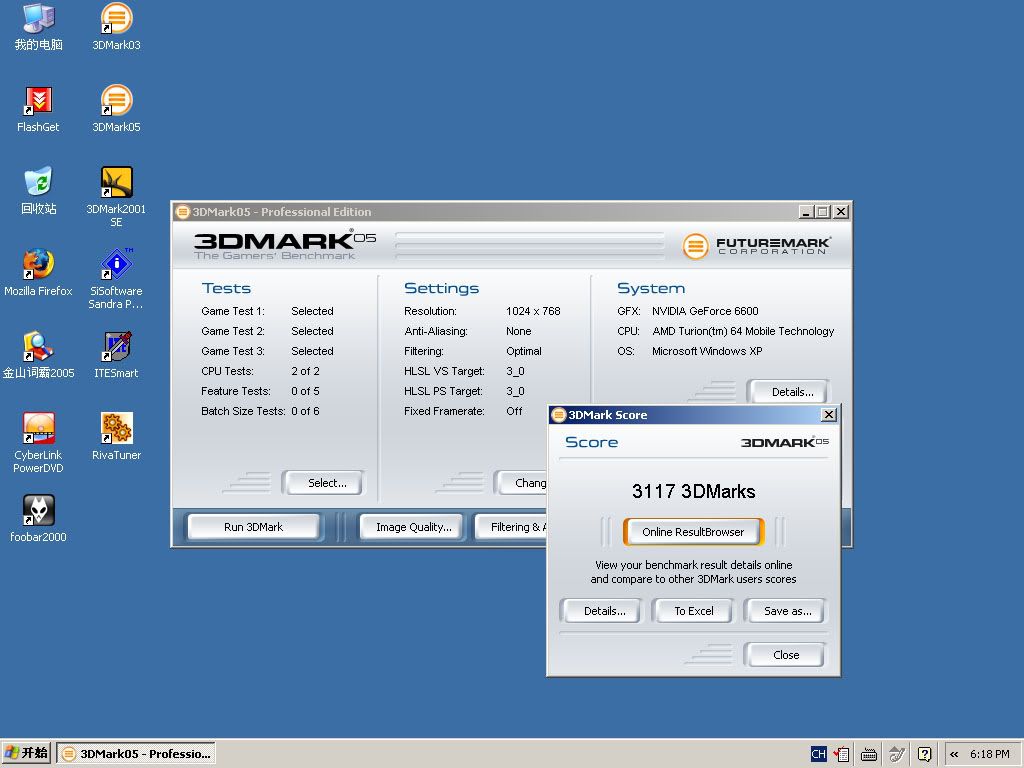The height and width of the screenshot is (768, 1024).
Task: Click the 1024 x 768 resolution value
Action: click(x=533, y=312)
